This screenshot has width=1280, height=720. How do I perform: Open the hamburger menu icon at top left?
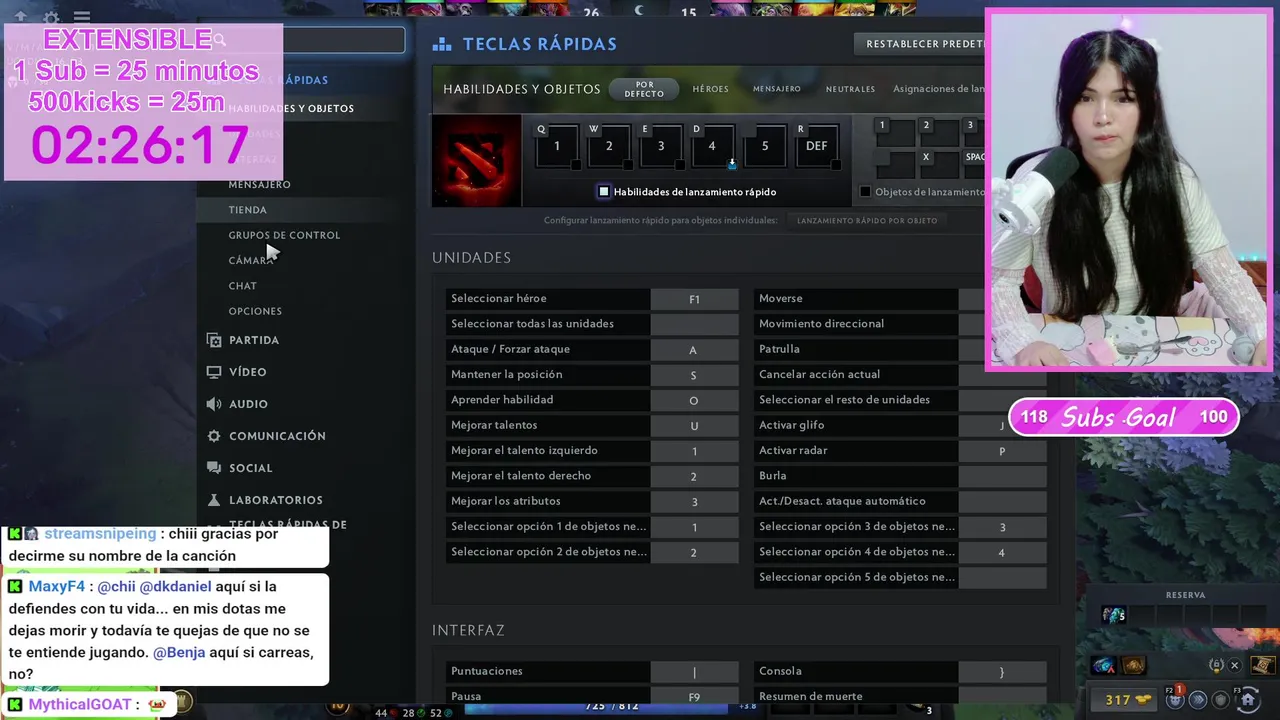click(x=82, y=17)
